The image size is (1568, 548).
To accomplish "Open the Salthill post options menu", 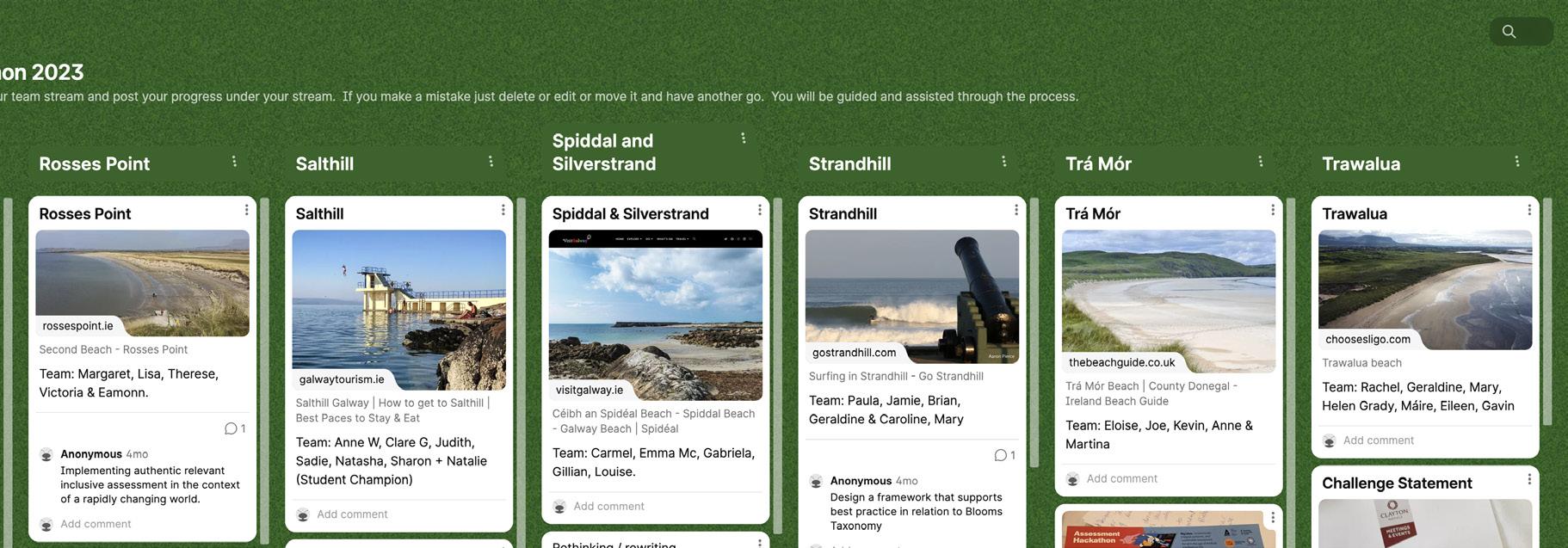I will 503,210.
